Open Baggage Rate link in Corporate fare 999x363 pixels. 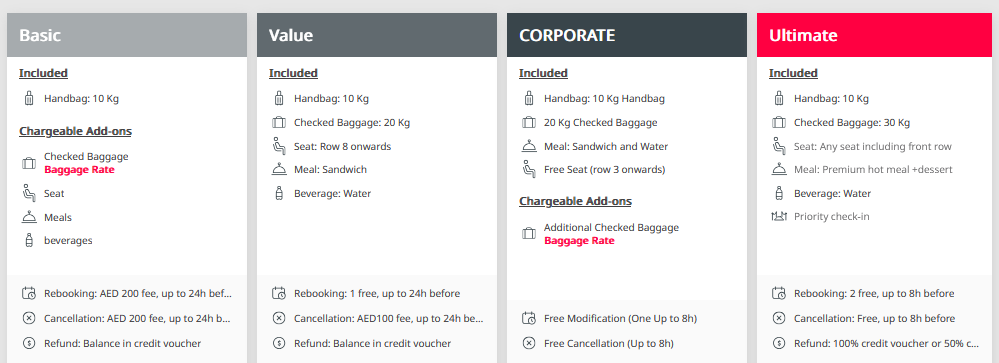(x=579, y=241)
